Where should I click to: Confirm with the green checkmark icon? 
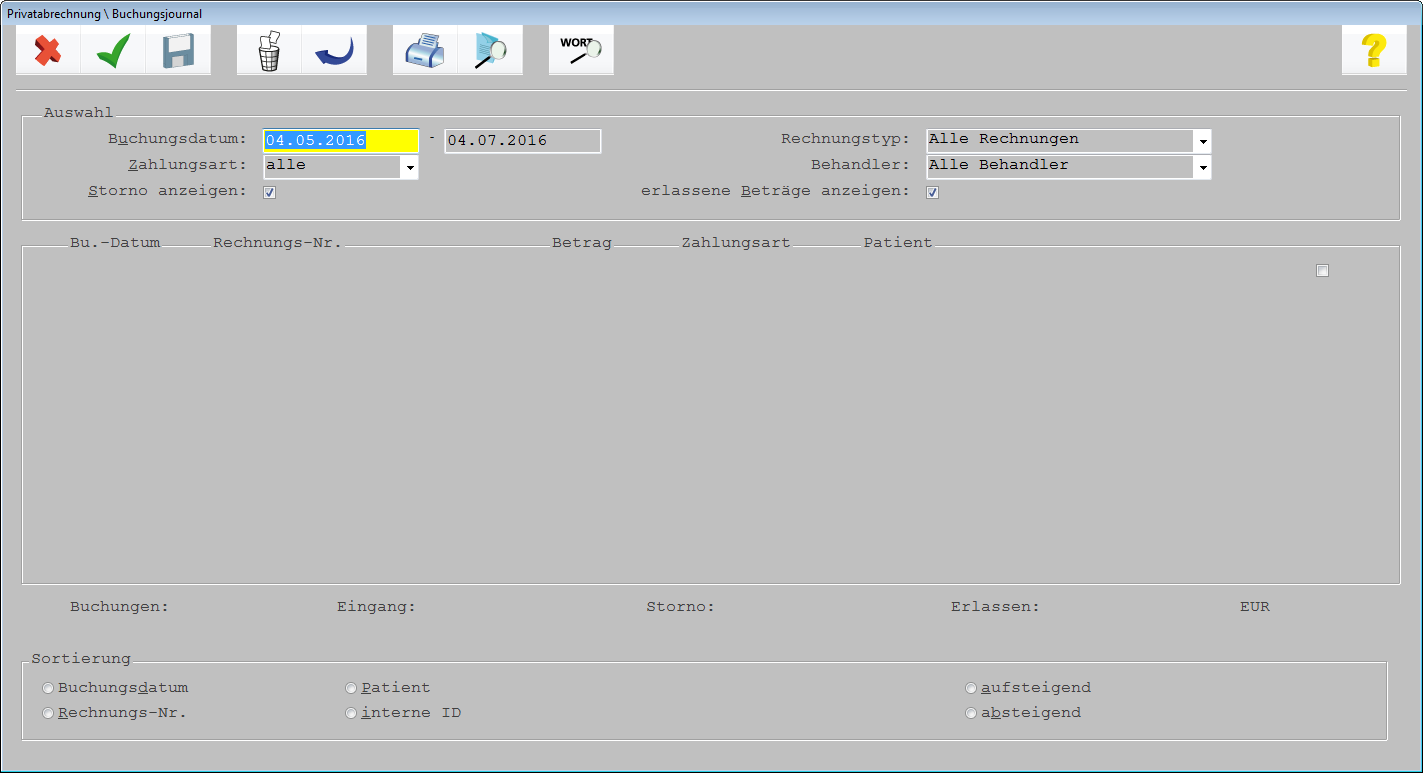click(113, 50)
